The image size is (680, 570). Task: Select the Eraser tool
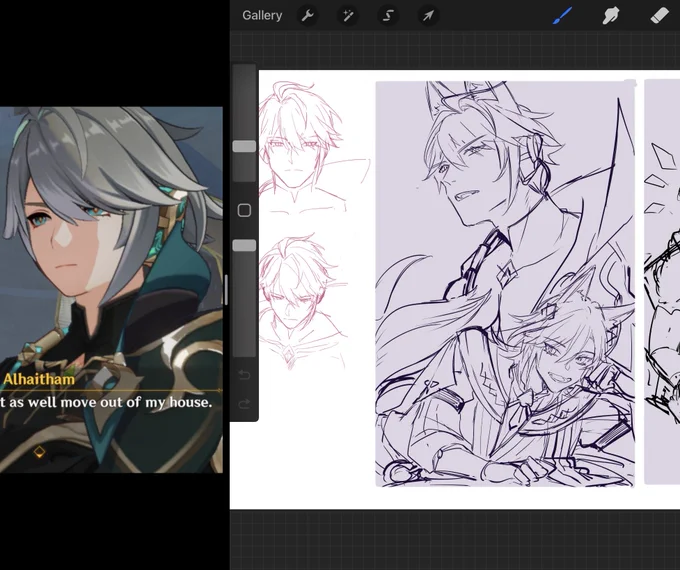tap(659, 16)
